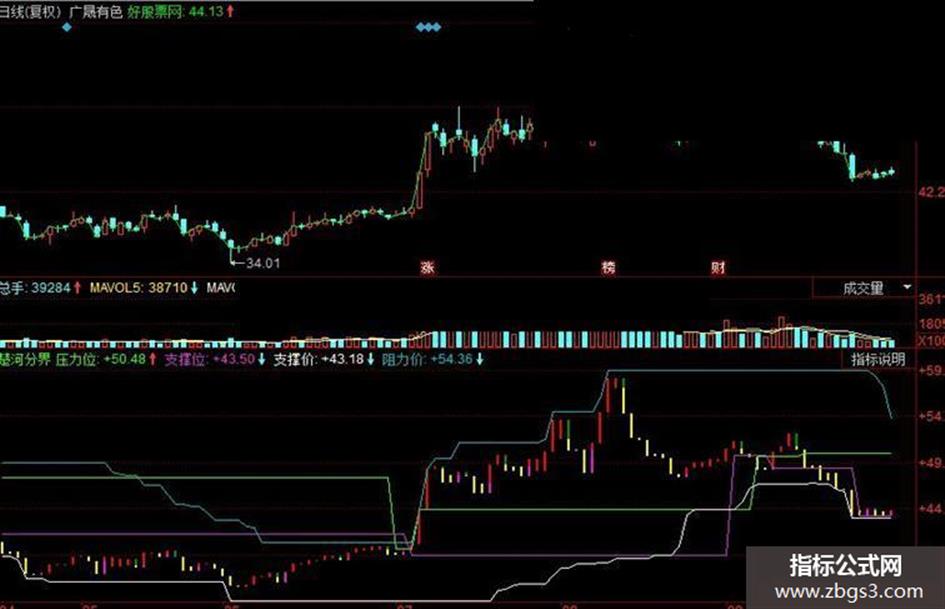Click the triple blue diamond marker group
This screenshot has height=609, width=945.
click(x=429, y=27)
